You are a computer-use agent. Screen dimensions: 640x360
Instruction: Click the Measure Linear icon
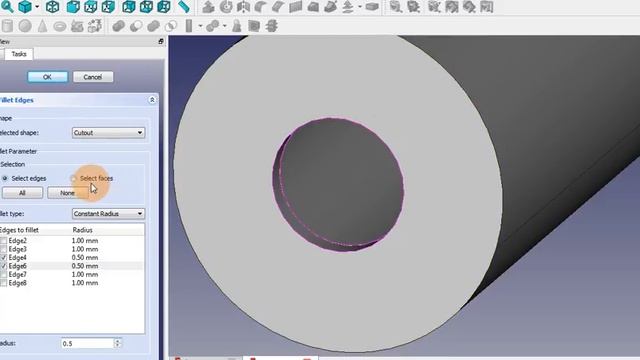[396, 7]
